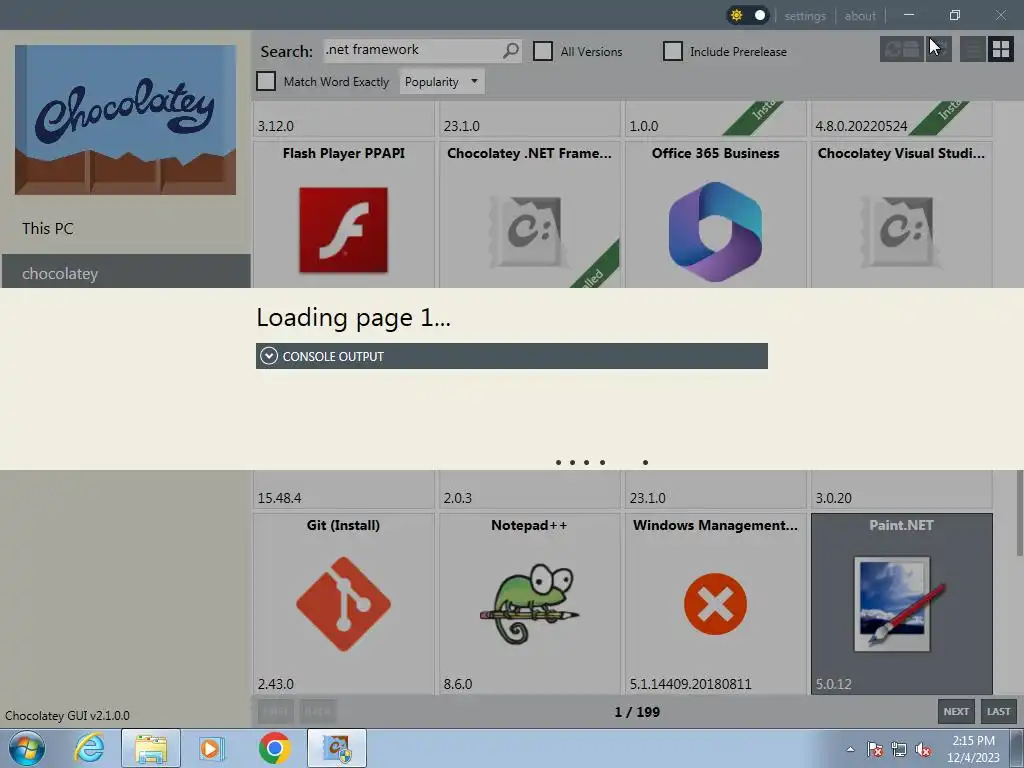Click the muted volume tray icon
This screenshot has height=768, width=1024.
point(923,749)
